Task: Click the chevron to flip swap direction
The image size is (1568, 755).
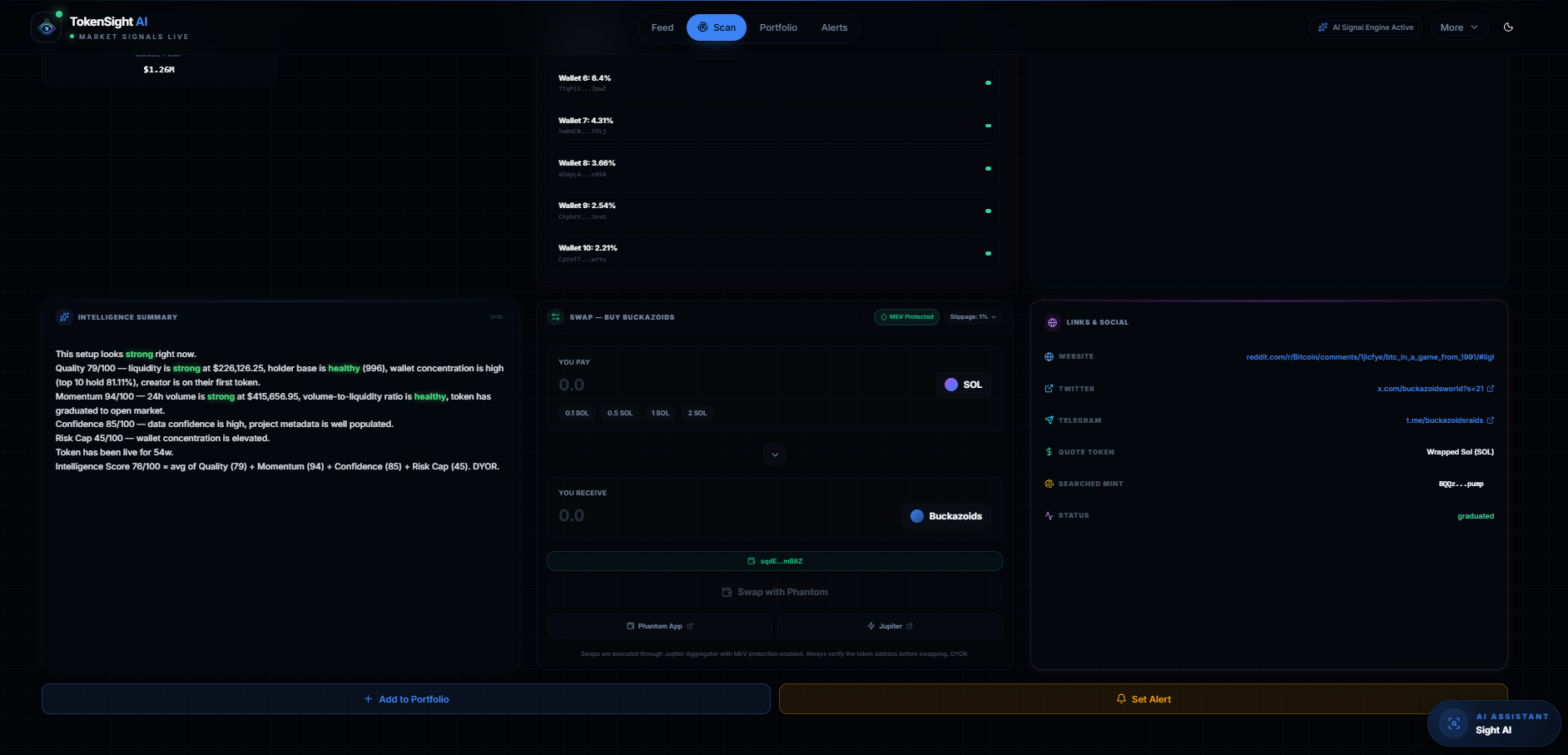Action: click(x=774, y=454)
